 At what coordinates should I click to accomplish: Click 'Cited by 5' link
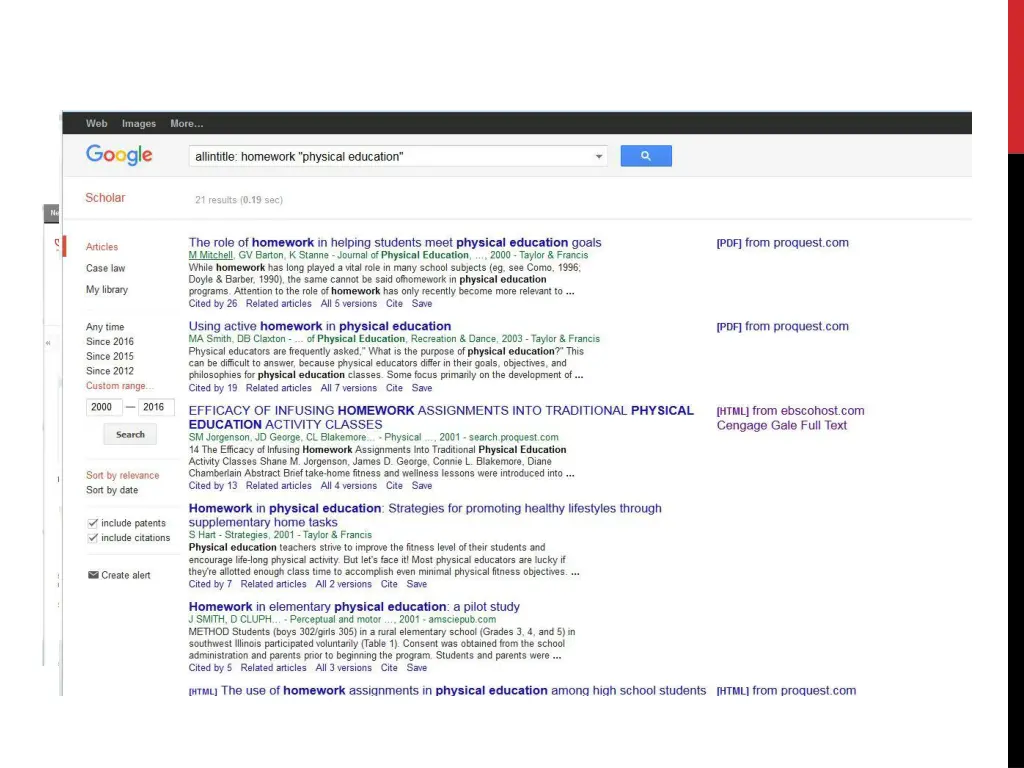[x=210, y=668]
